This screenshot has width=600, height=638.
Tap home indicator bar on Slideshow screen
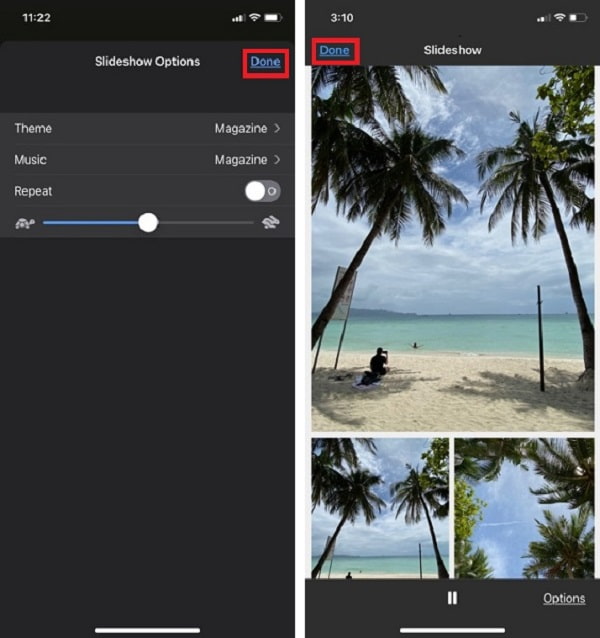coord(452,630)
